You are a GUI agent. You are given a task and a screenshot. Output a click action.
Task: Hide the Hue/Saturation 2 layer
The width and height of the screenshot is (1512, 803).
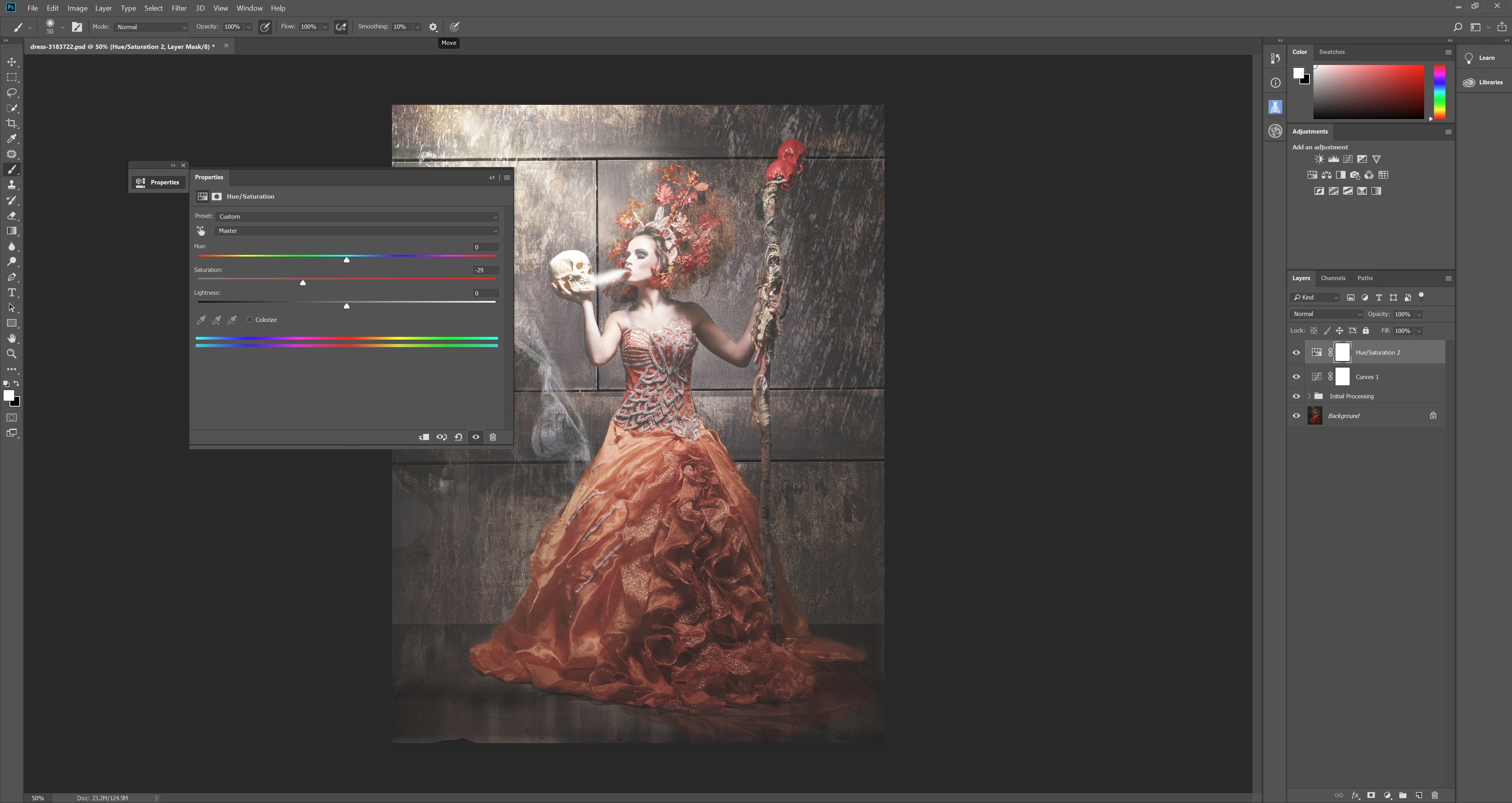[x=1297, y=353]
